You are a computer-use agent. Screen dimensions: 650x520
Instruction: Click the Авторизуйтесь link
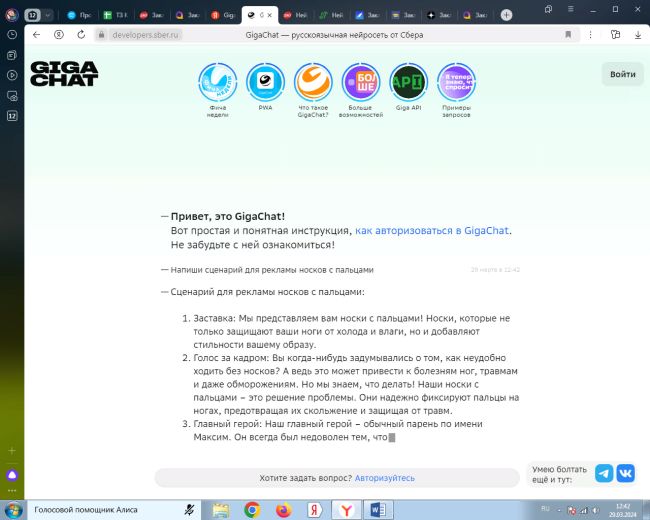coord(385,478)
